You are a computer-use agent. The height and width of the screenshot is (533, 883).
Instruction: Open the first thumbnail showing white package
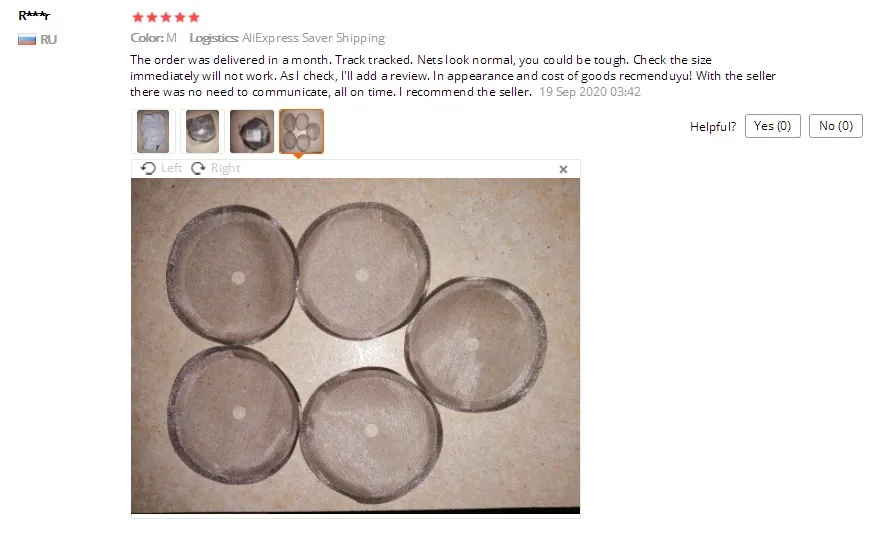tap(153, 131)
